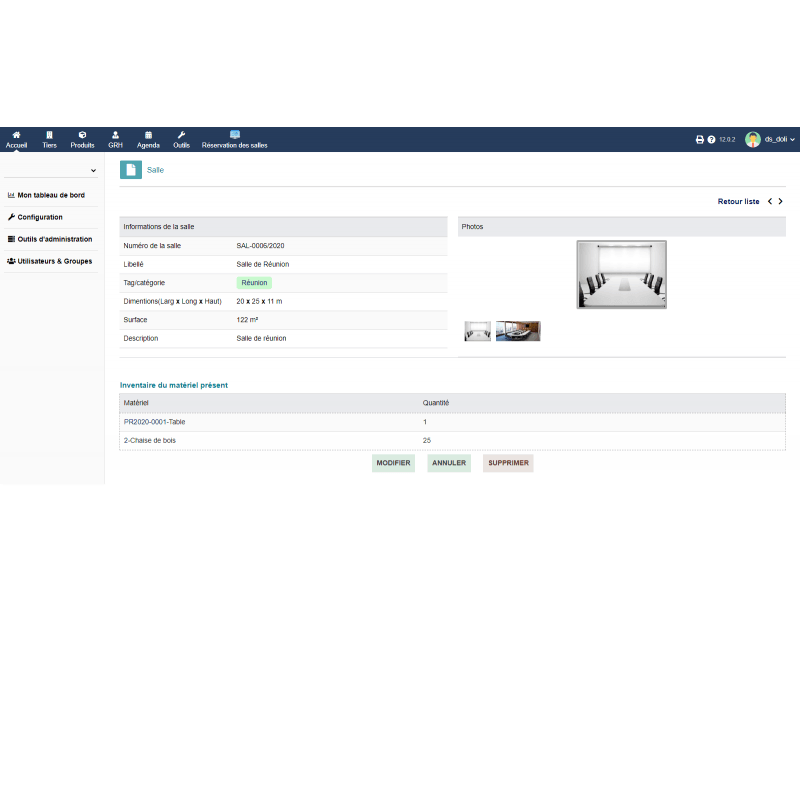Viewport: 800px width, 800px height.
Task: Select the second room photo thumbnail
Action: click(x=518, y=331)
